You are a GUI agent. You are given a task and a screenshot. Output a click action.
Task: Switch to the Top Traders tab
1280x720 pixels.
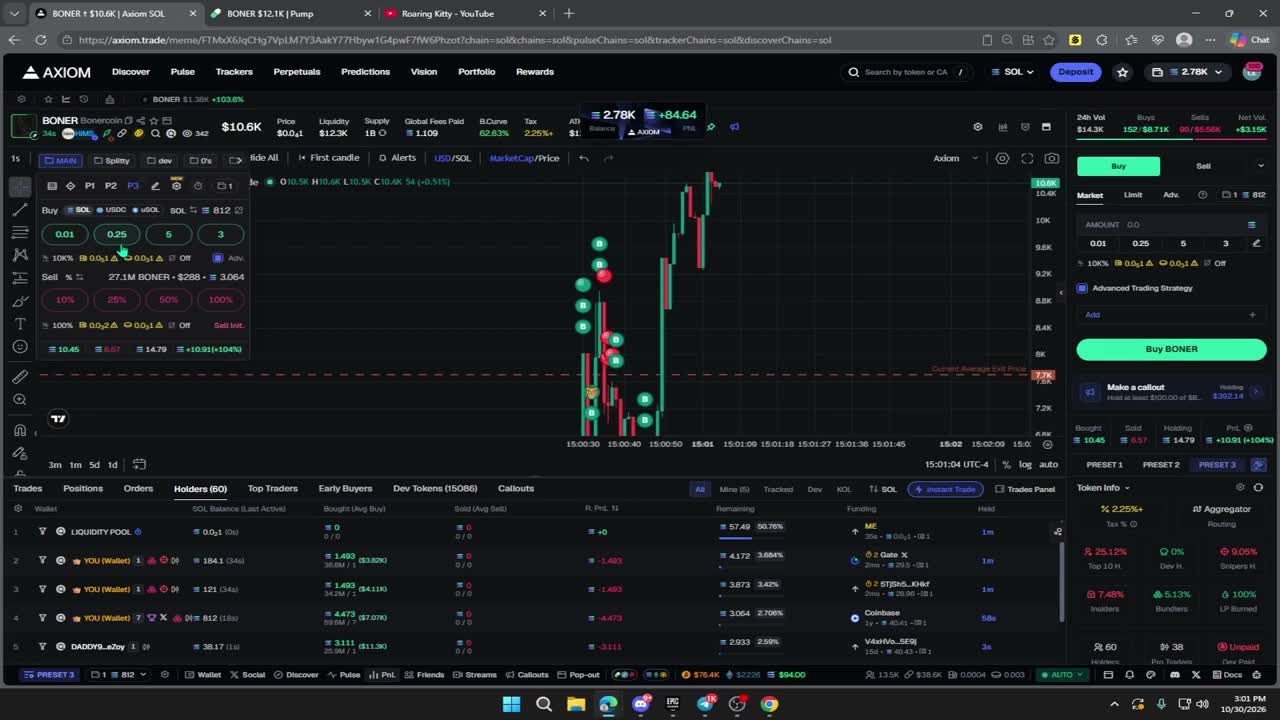[273, 489]
